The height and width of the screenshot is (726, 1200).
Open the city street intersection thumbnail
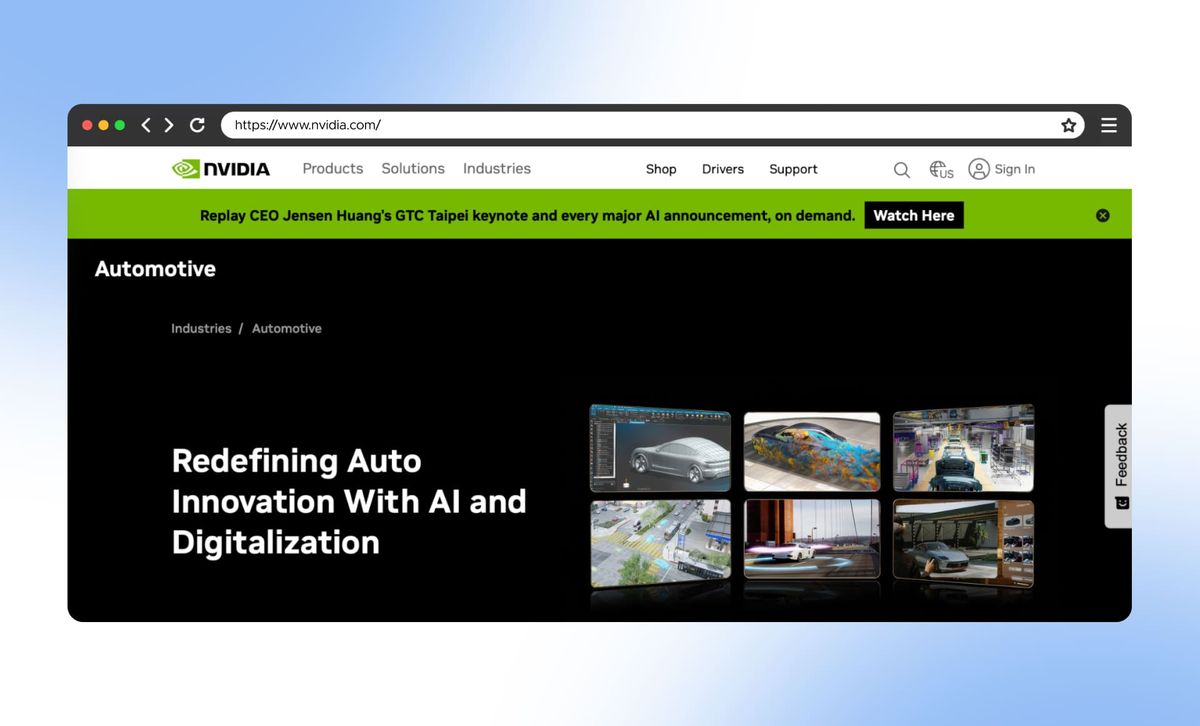pyautogui.click(x=660, y=542)
